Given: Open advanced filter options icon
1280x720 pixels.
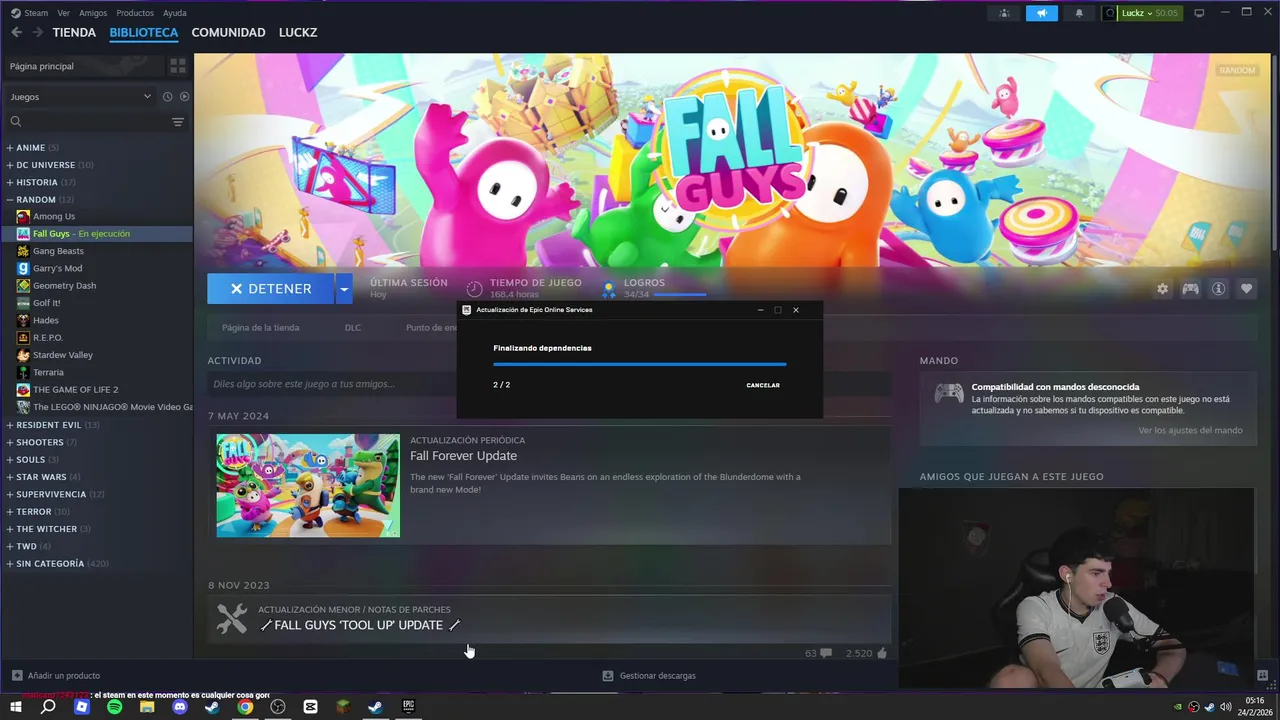Looking at the screenshot, I should tap(178, 122).
